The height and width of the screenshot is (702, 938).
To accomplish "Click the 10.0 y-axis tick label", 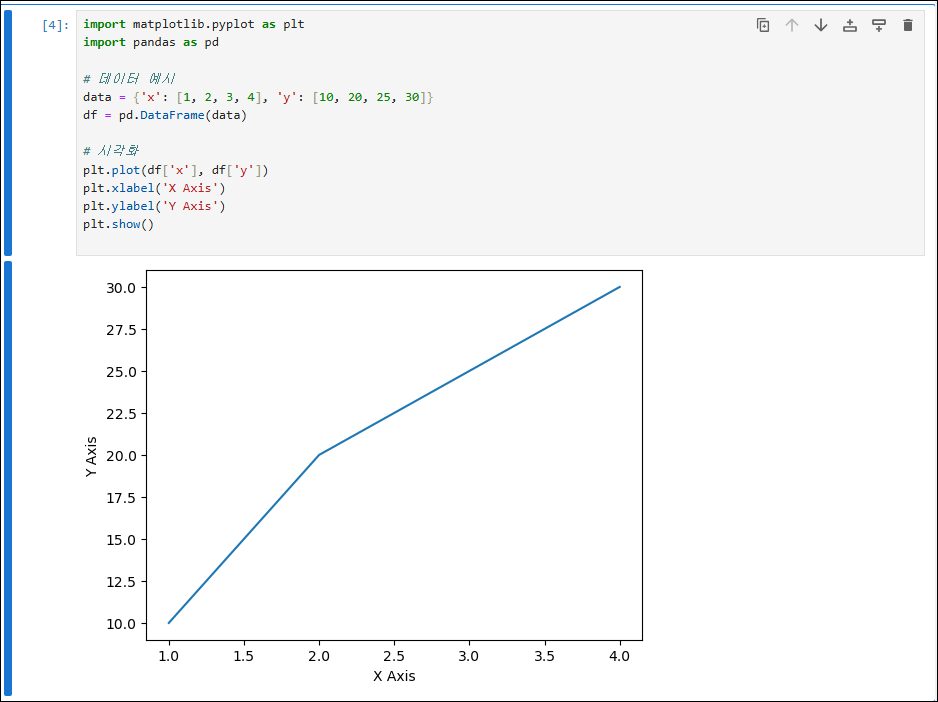I will tap(121, 624).
